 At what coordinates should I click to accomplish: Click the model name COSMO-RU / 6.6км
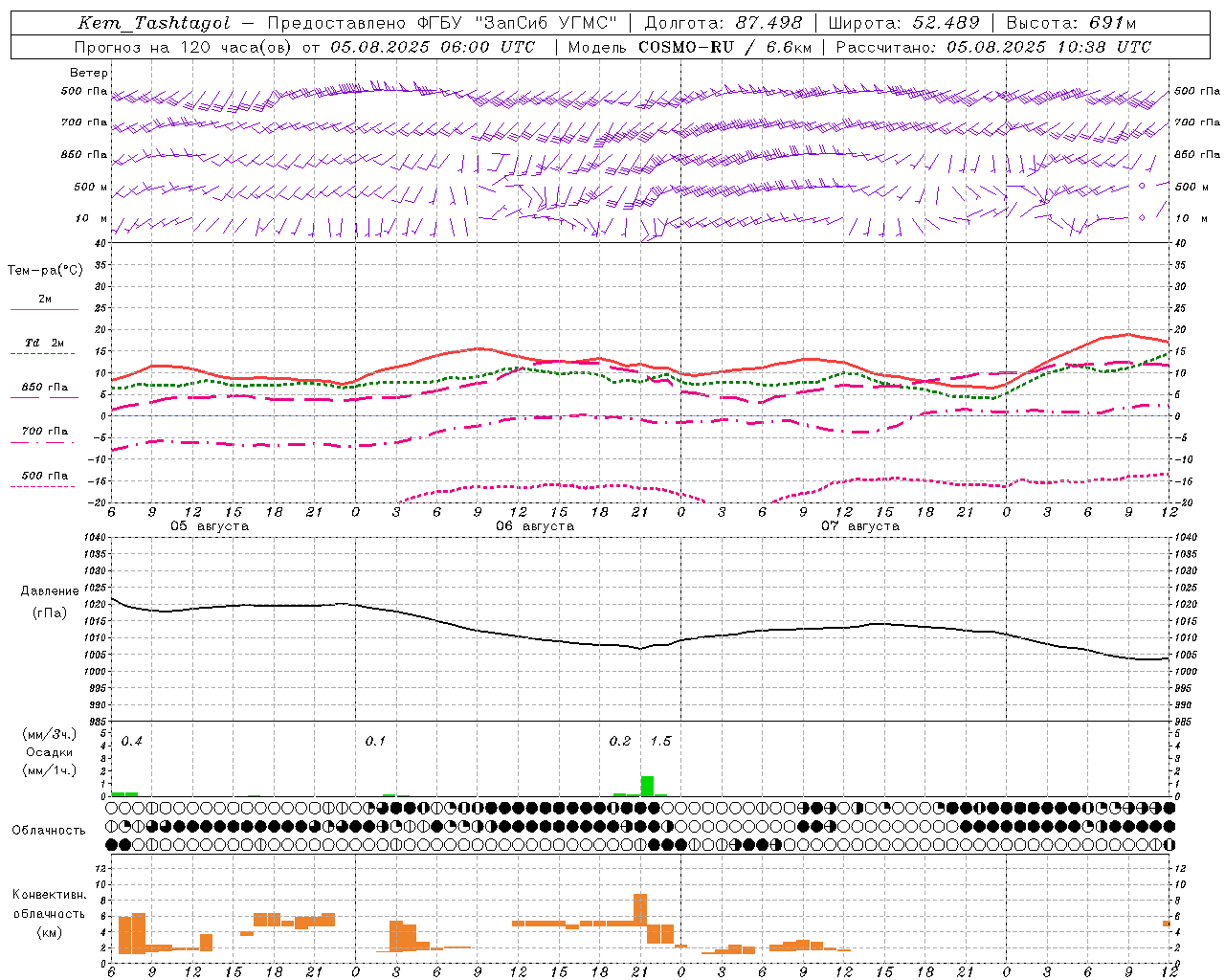point(724,47)
